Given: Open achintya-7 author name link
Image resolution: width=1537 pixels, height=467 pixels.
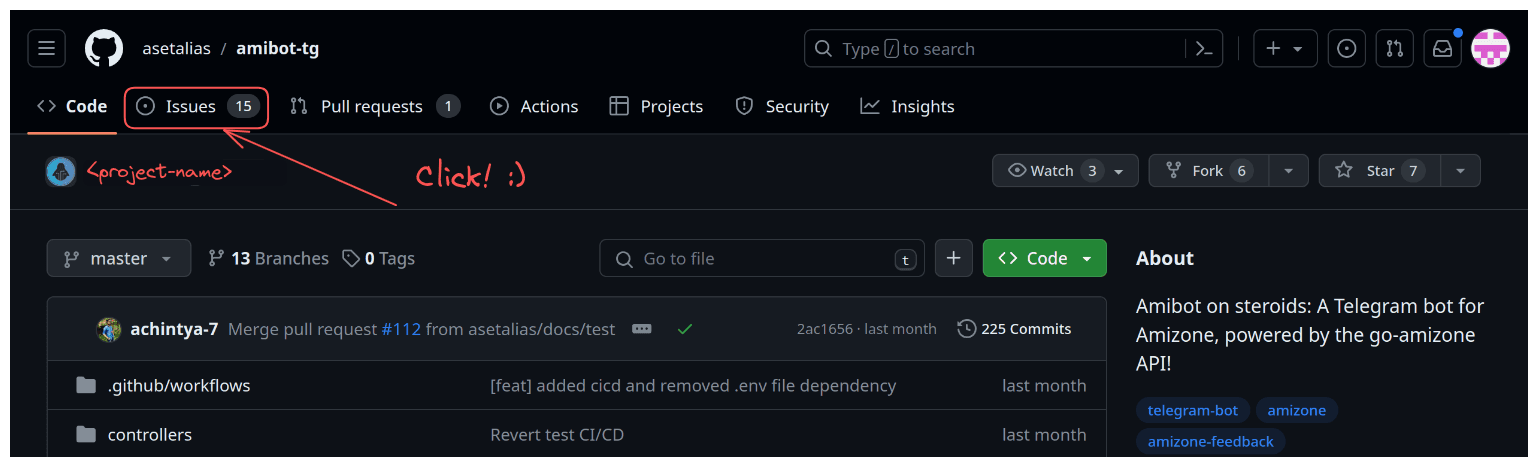Looking at the screenshot, I should coord(174,329).
